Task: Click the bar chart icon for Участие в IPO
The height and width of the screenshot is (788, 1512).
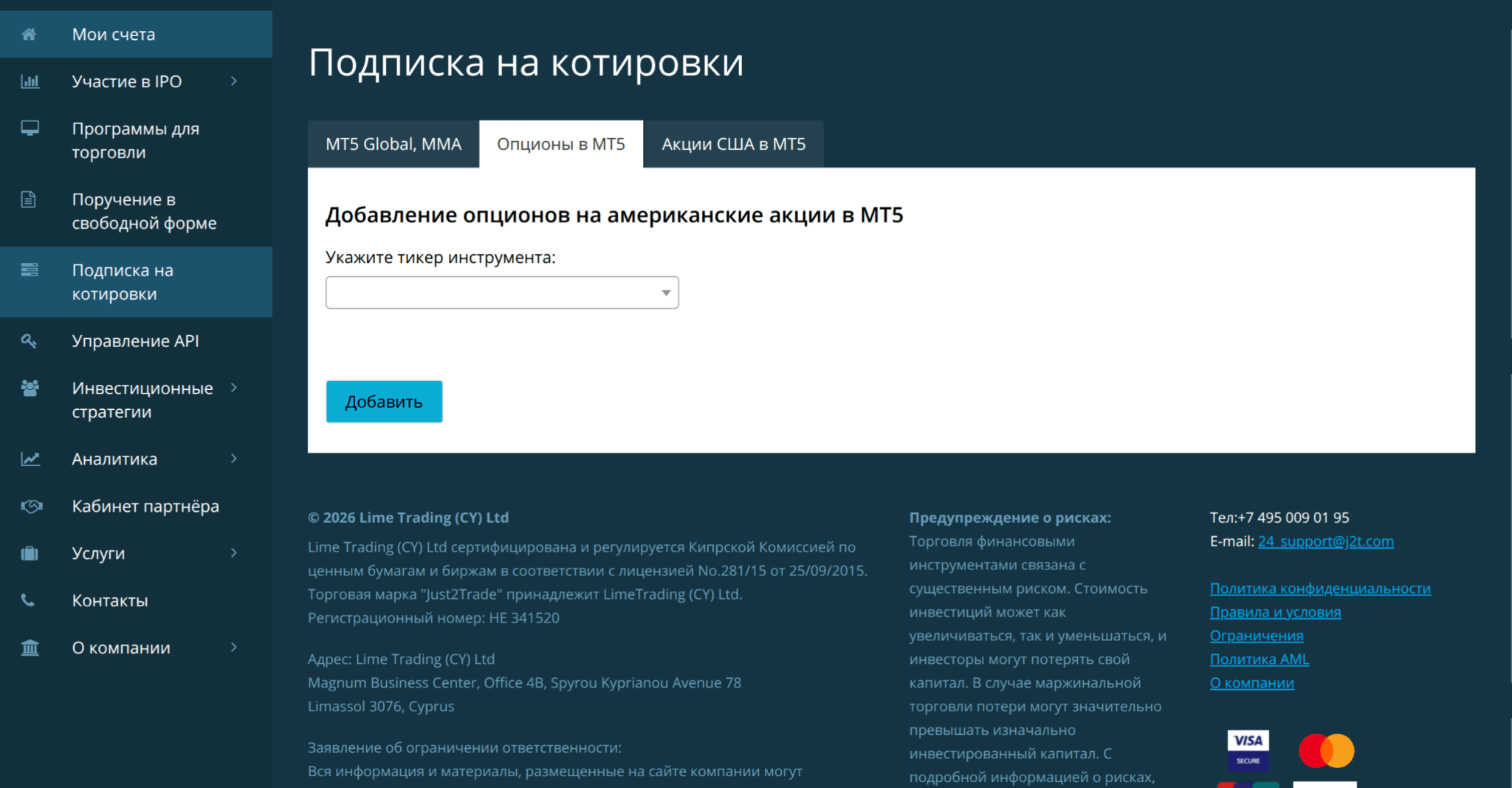Action: 30,81
